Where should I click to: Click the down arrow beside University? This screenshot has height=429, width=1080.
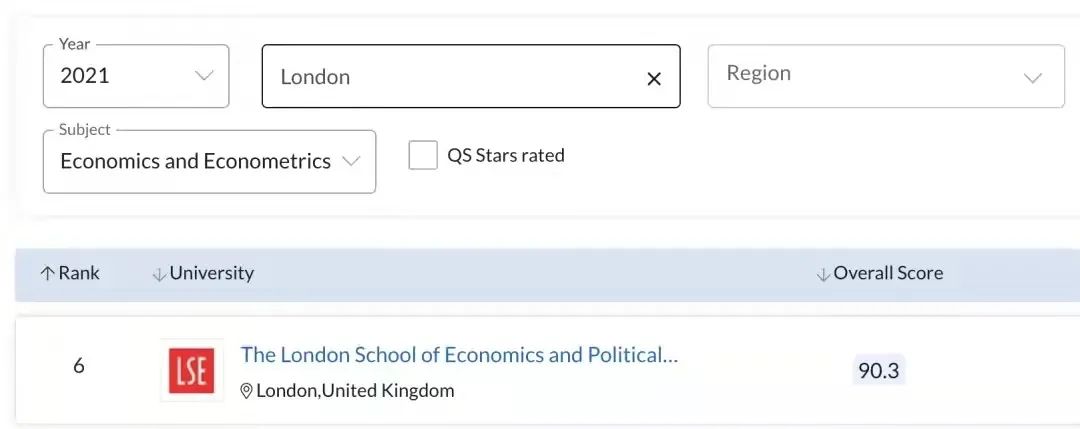point(158,274)
